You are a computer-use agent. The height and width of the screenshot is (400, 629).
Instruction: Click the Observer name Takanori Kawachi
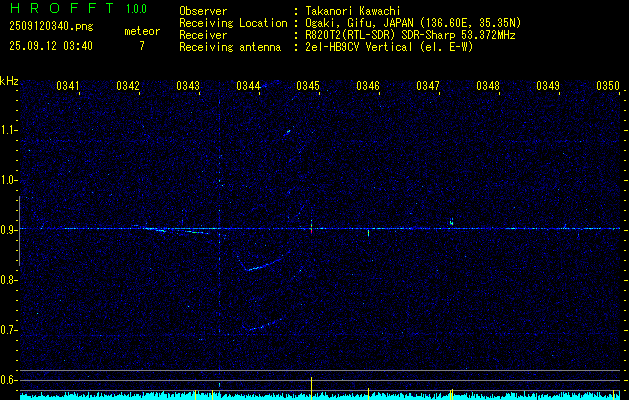click(x=353, y=11)
